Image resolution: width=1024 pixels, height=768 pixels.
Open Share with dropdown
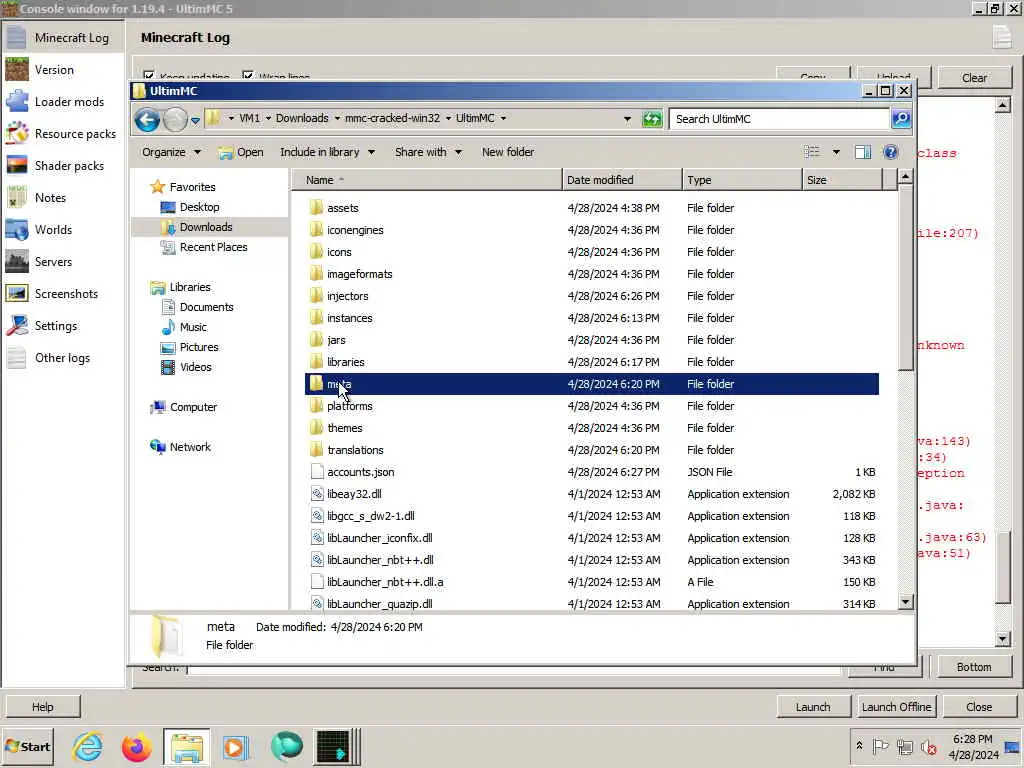[428, 152]
